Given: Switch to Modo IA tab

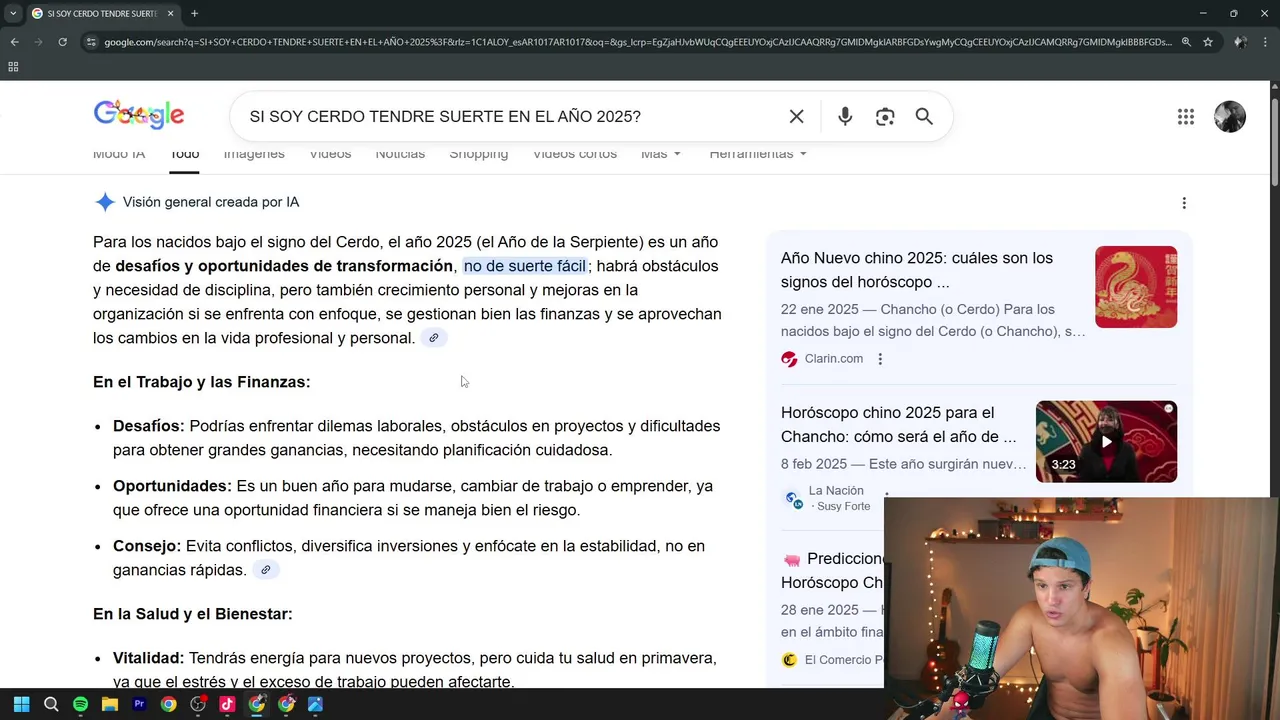Looking at the screenshot, I should pos(119,154).
